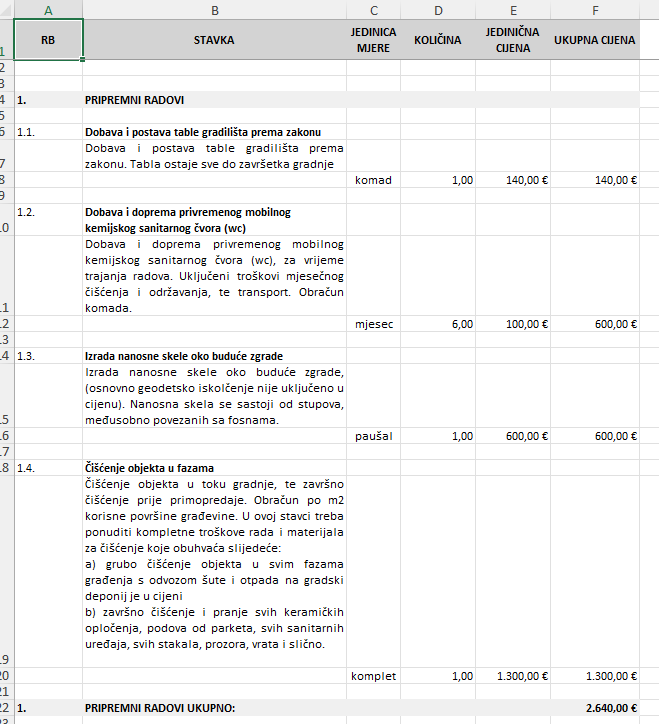Select the KOLIČINA header cell
The width and height of the screenshot is (659, 724).
pos(437,40)
